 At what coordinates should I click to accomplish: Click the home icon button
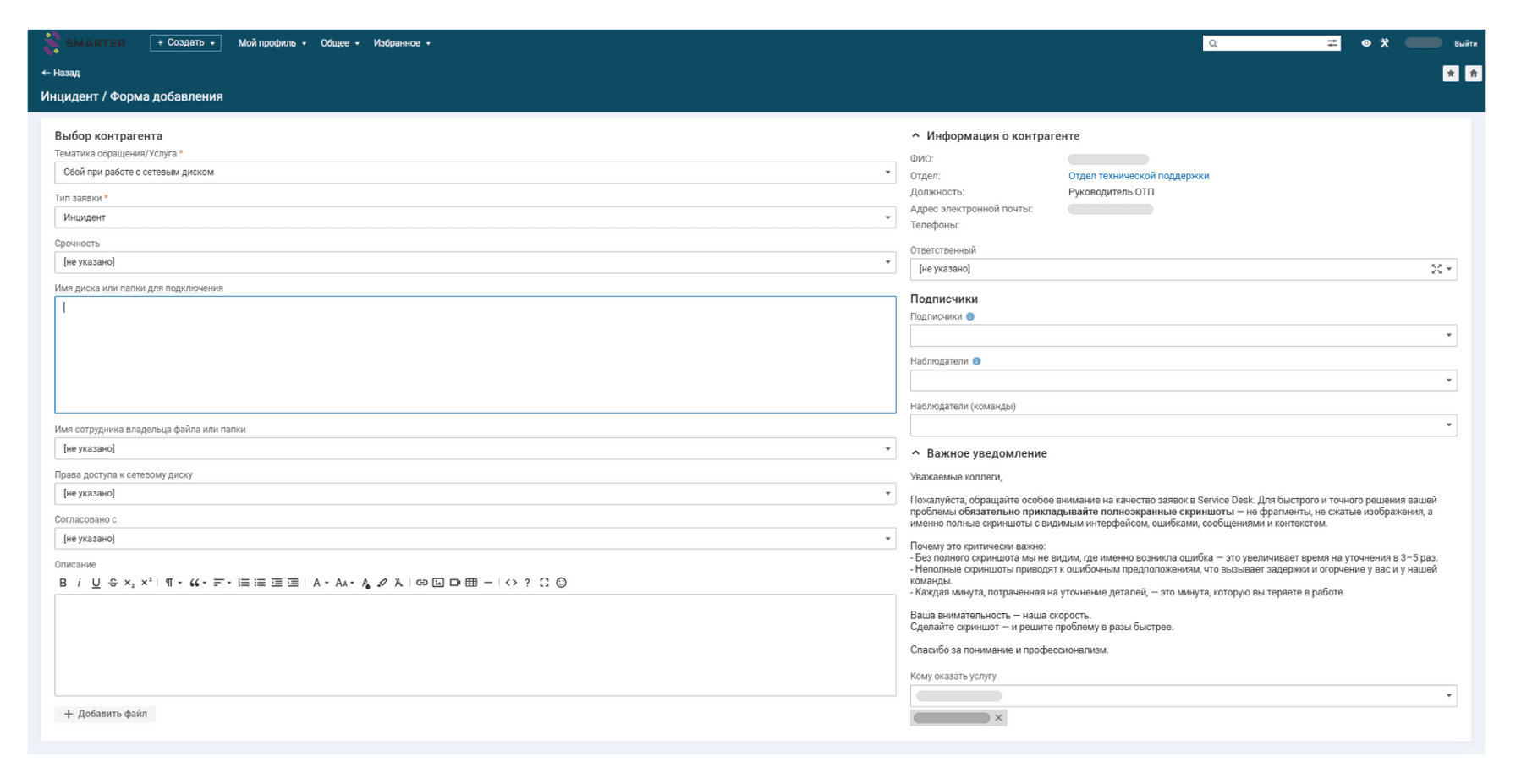click(x=1474, y=74)
